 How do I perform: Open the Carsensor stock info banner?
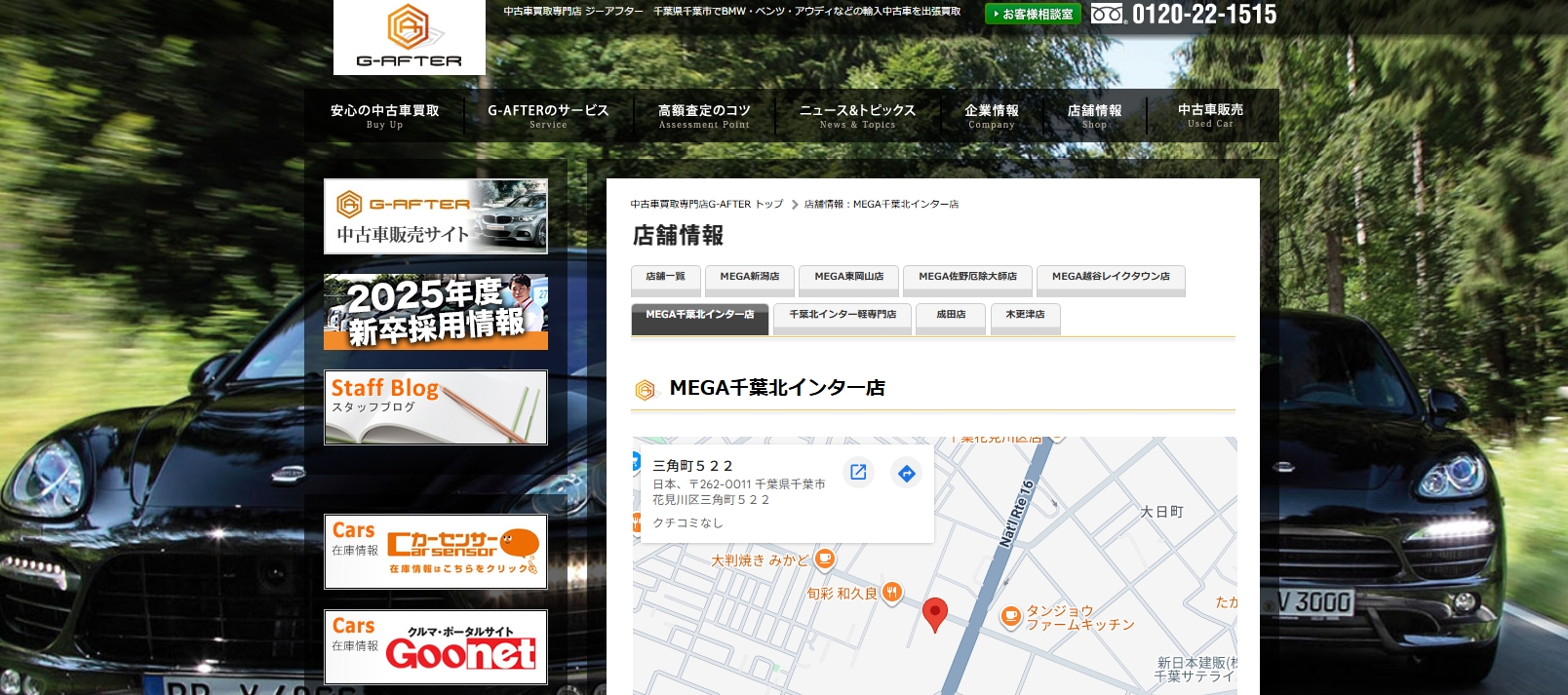tap(436, 552)
